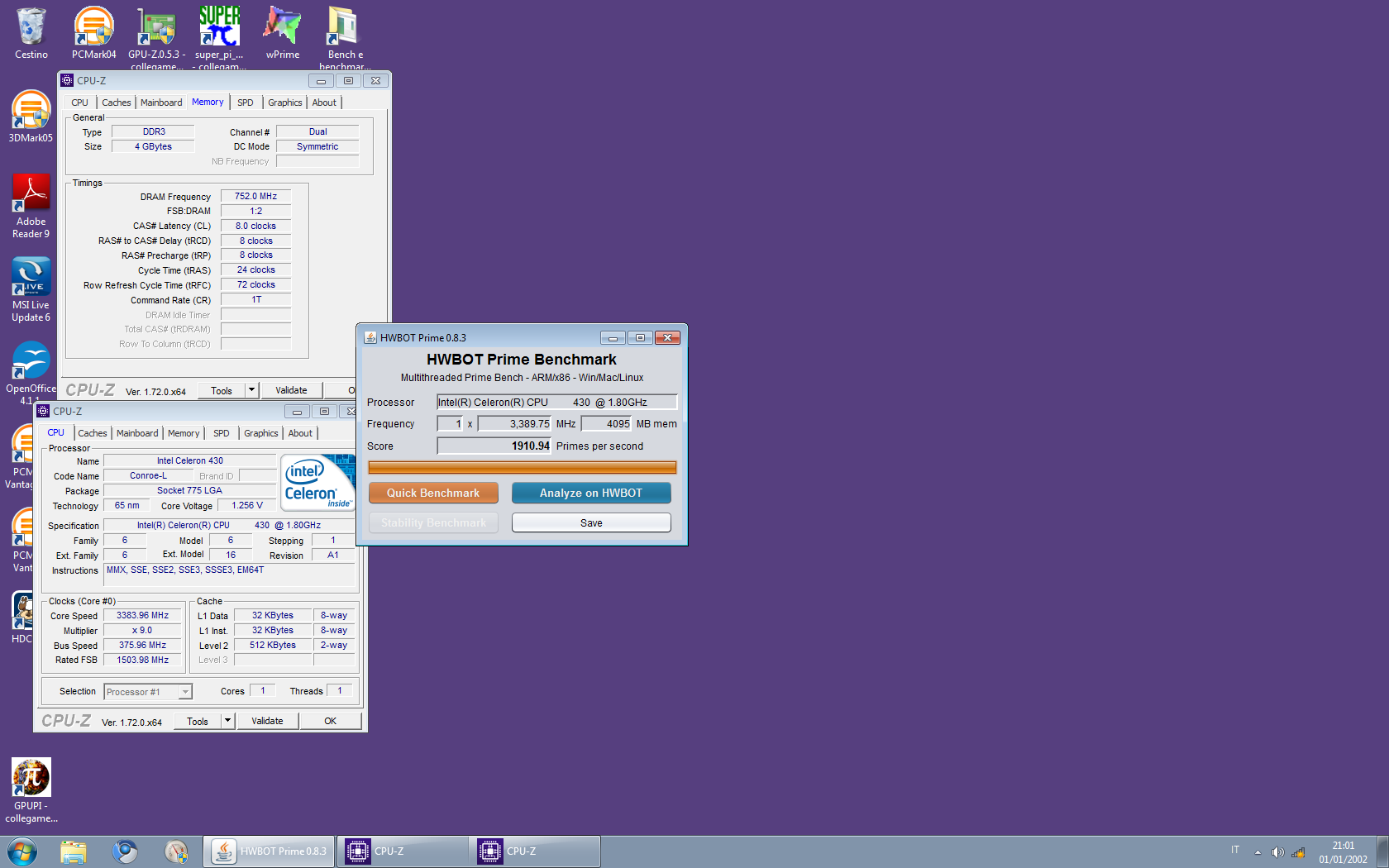
Task: Click the Intel Celeron inside logo
Action: pos(317,482)
